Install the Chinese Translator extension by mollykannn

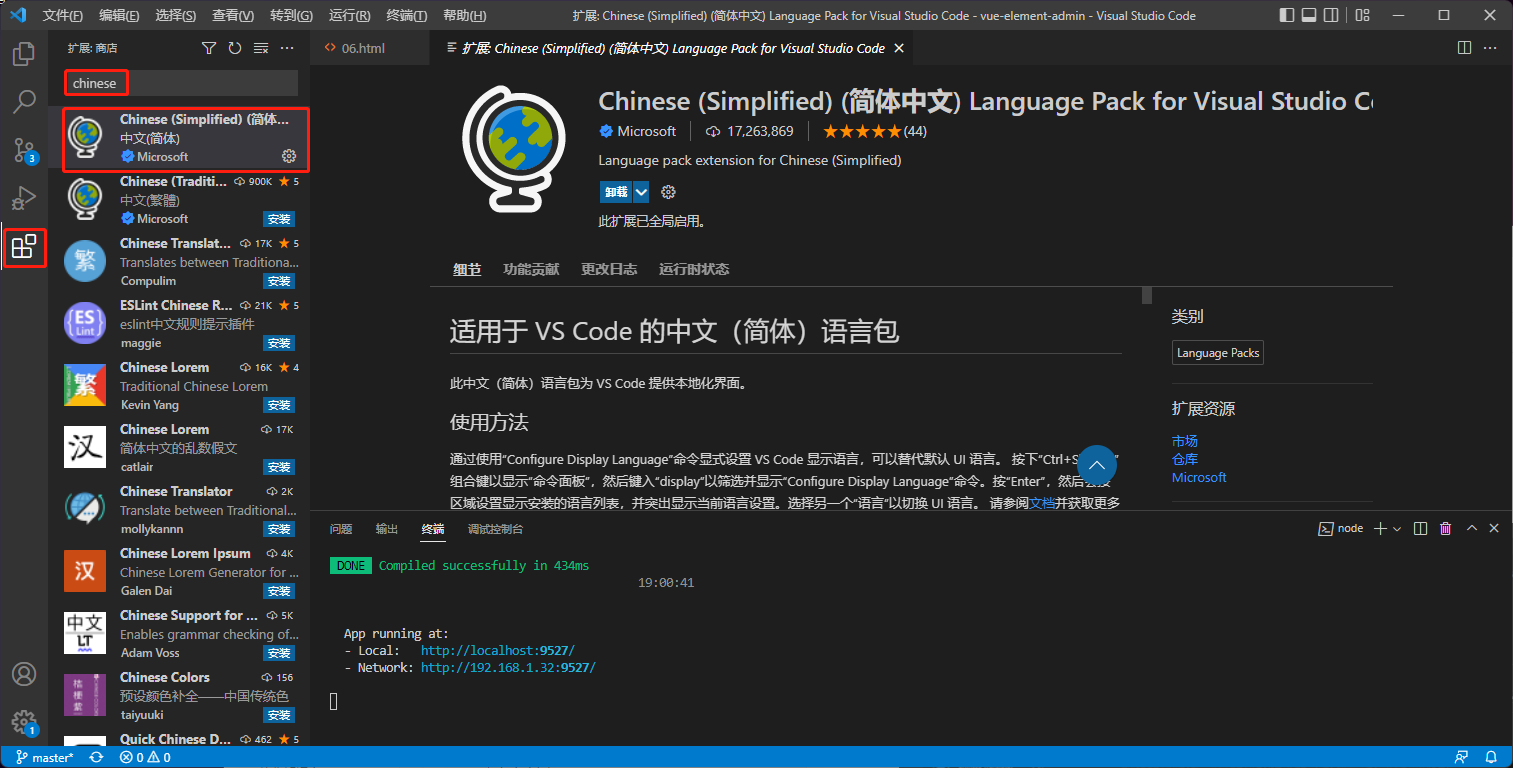[x=279, y=529]
